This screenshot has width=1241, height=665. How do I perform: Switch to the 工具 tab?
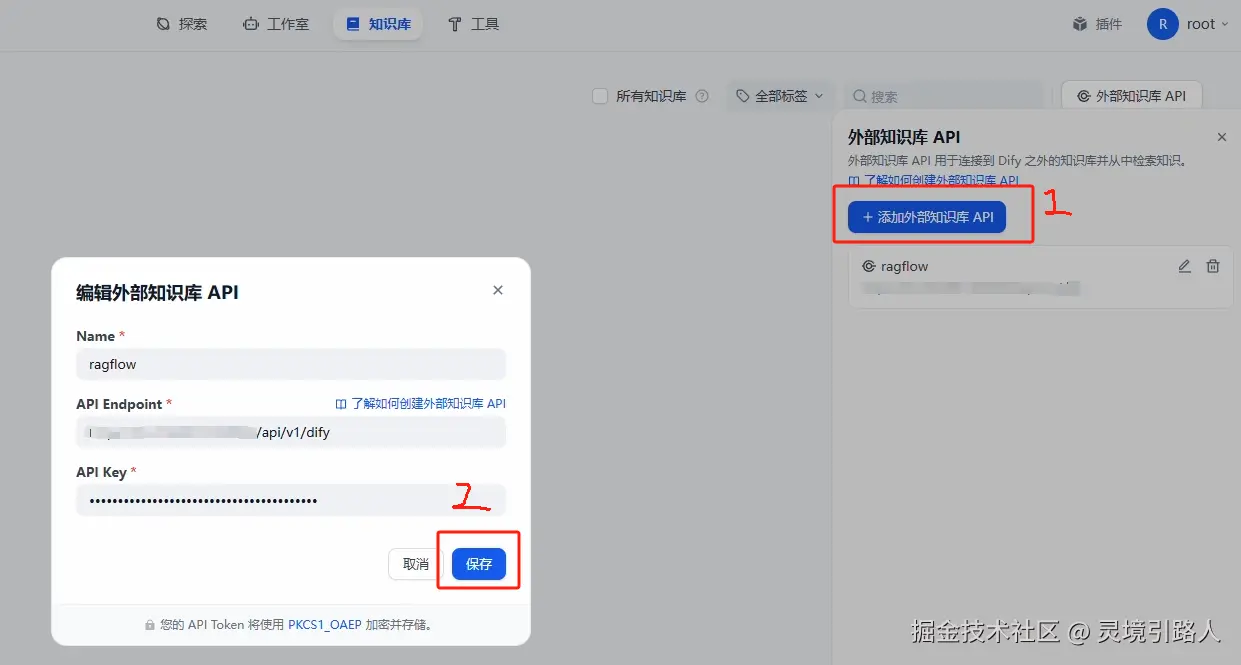[x=472, y=23]
